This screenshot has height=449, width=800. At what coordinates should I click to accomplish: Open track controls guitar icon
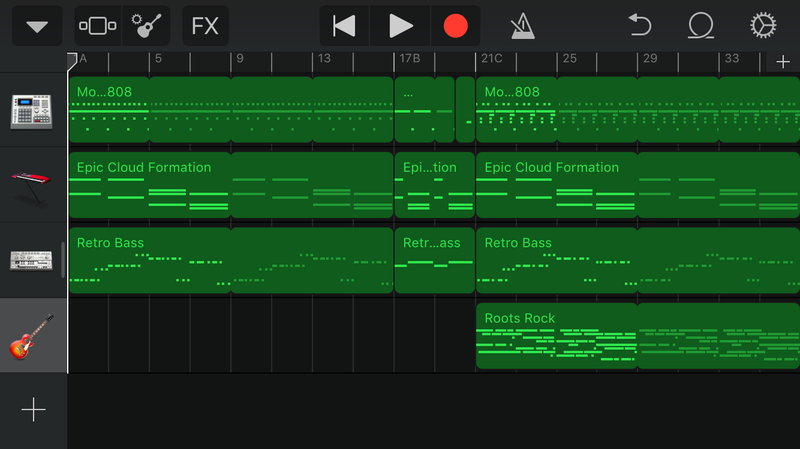pos(146,26)
